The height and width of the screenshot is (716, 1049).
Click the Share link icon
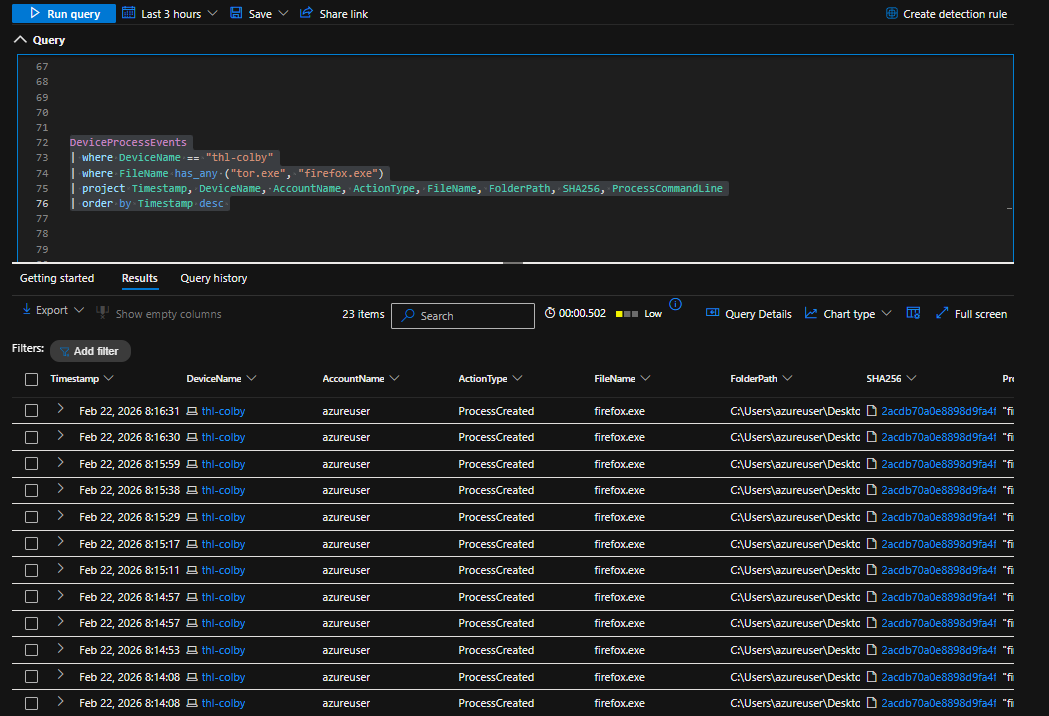[307, 14]
